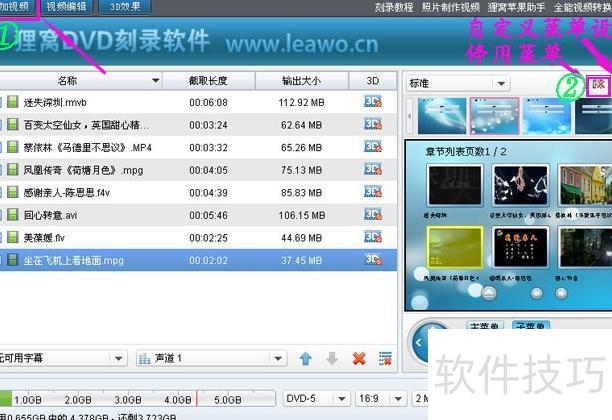Screen dimensions: 612x420
Task: Toggle the 子菜单 menu view button
Action: coord(530,327)
